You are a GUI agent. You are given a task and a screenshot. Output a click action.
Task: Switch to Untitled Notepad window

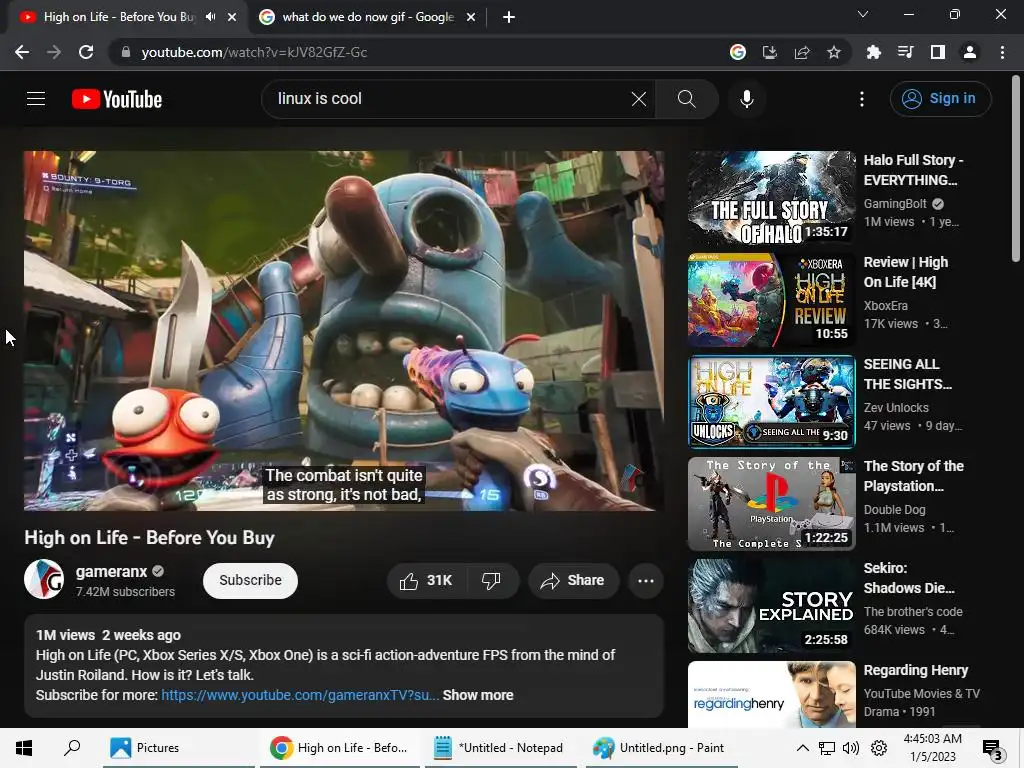(x=500, y=748)
